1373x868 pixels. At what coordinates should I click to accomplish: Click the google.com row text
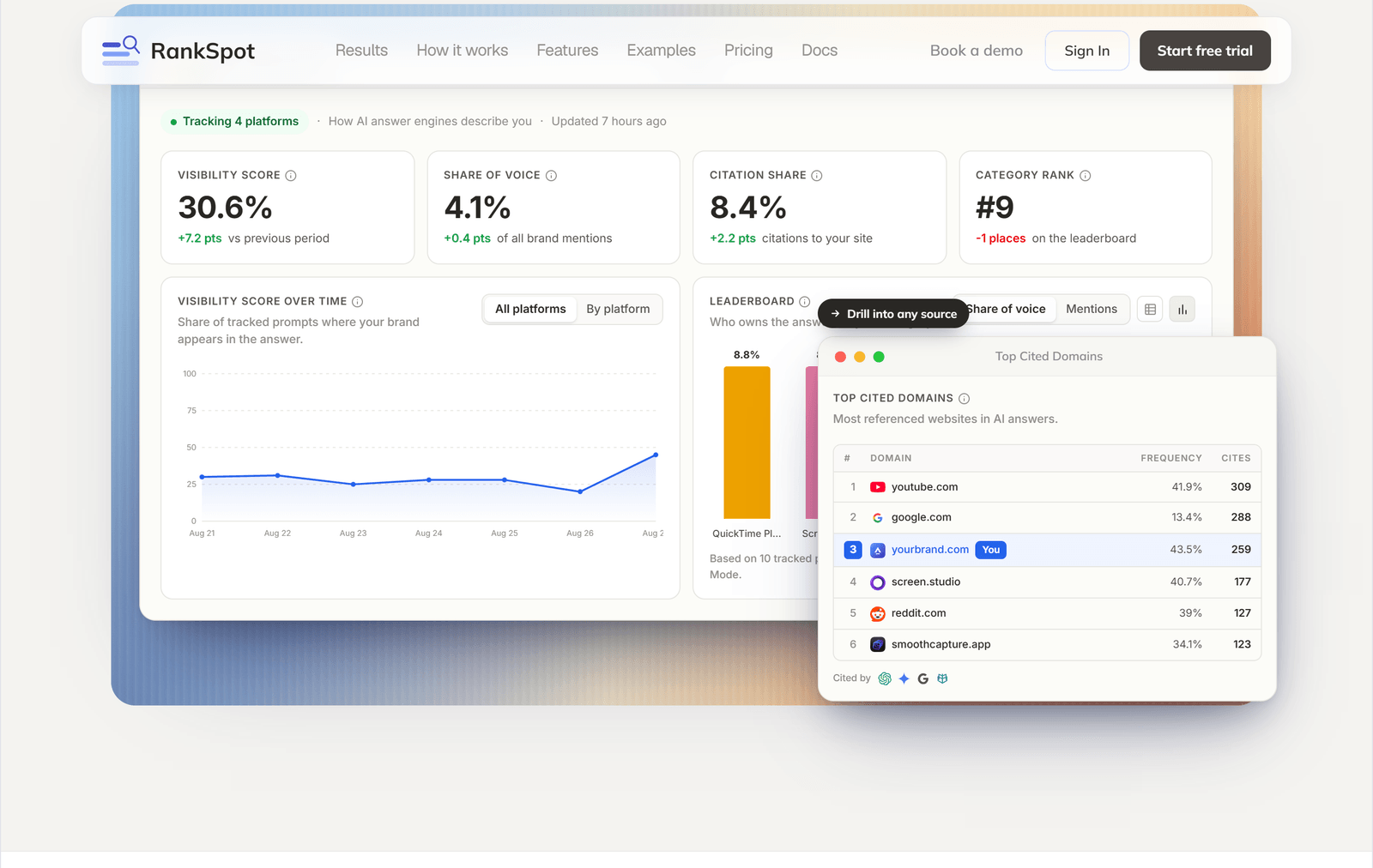(x=921, y=518)
